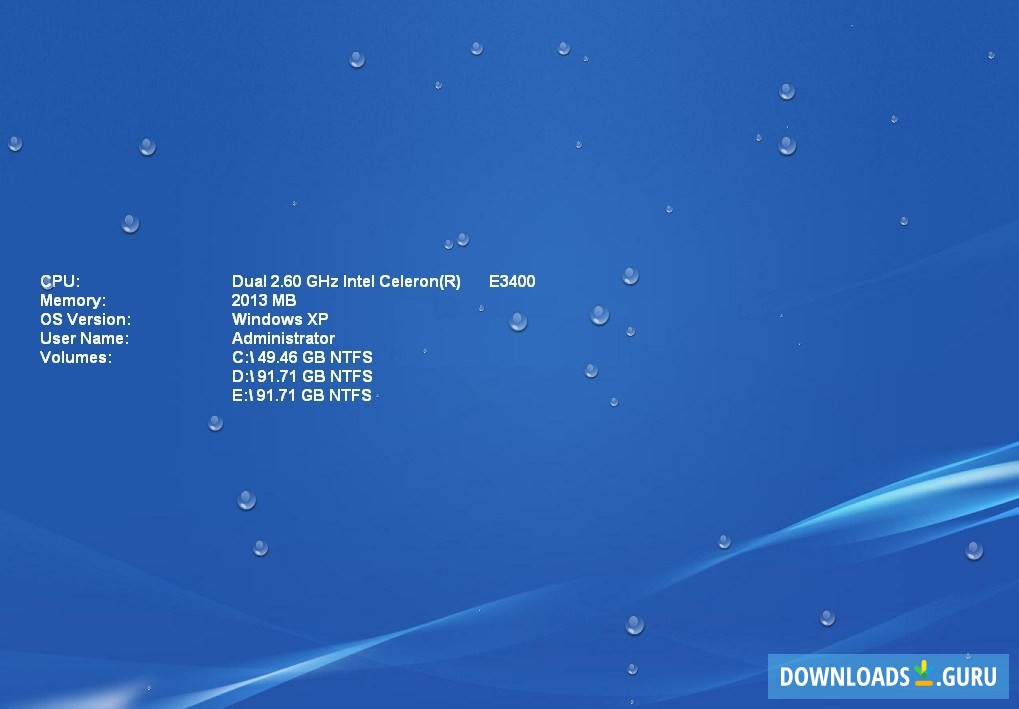This screenshot has height=709, width=1019.
Task: Select the "Administrator" user name value
Action: click(283, 338)
